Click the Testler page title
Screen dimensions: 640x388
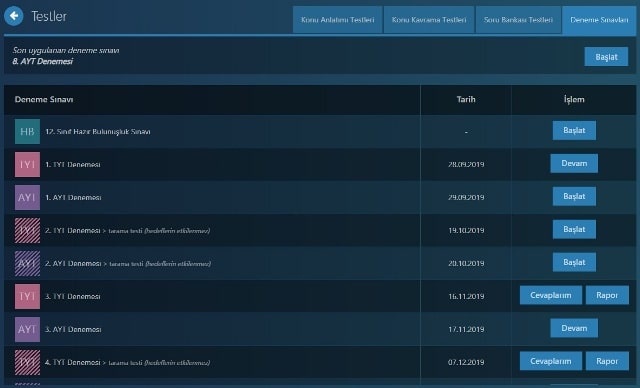coord(49,16)
